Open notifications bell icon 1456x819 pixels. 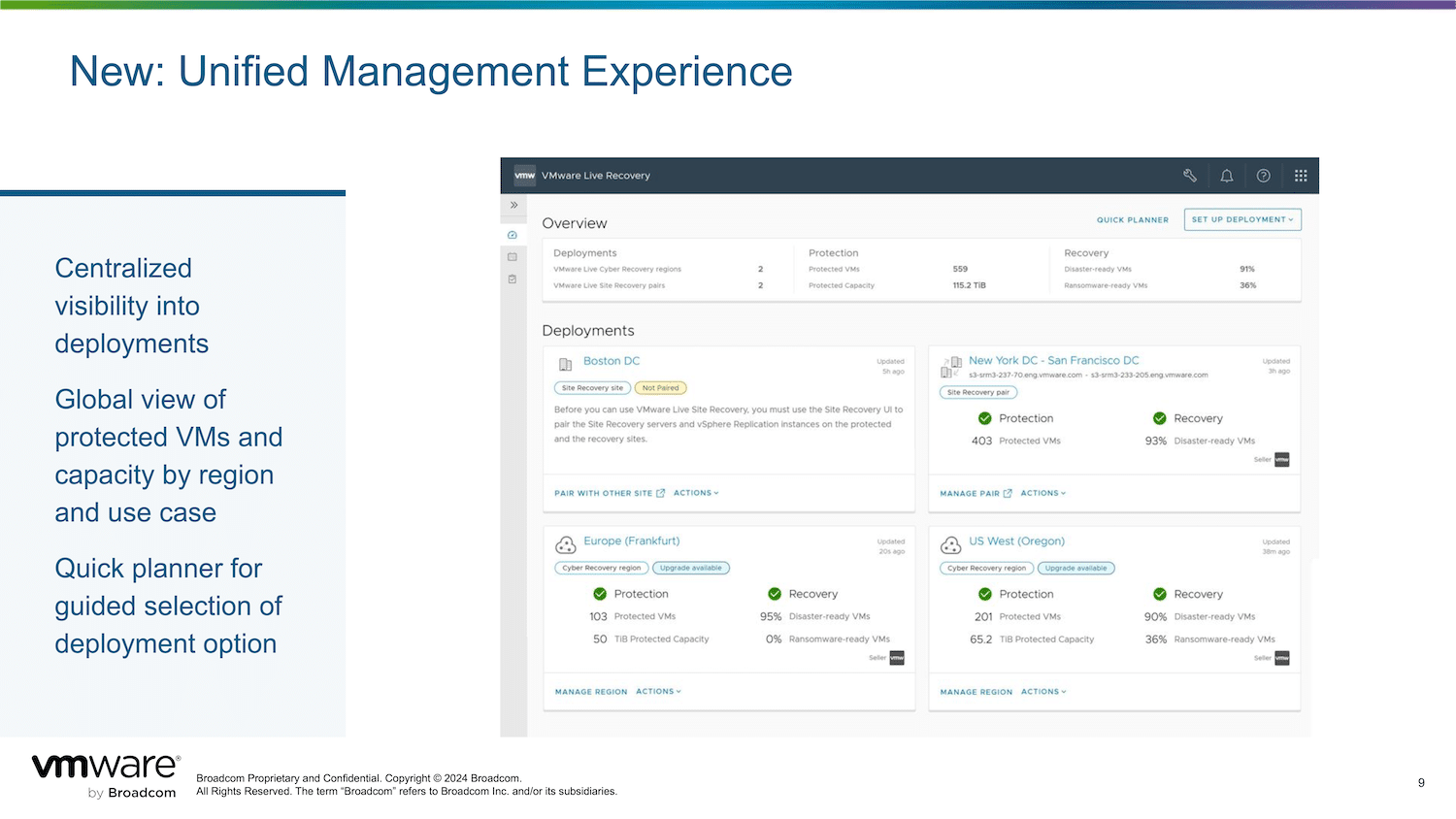point(1227,176)
